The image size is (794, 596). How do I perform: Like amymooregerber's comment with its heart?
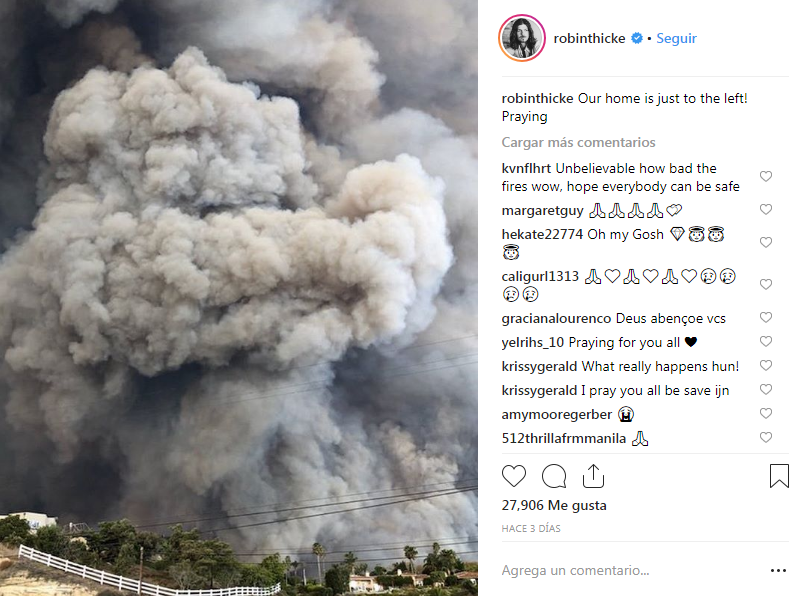tap(766, 413)
